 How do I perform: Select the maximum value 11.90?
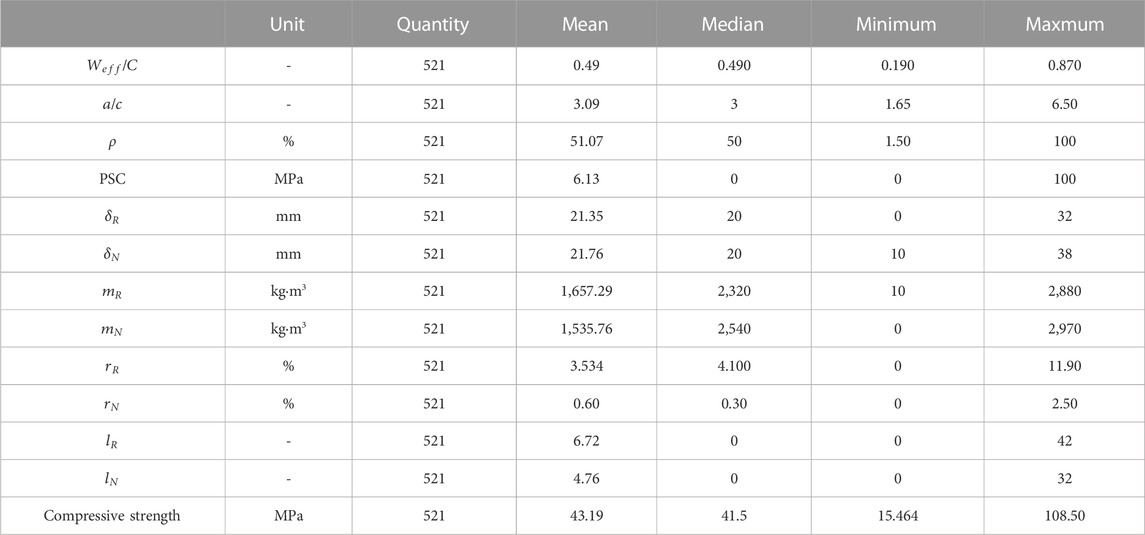pos(1065,366)
